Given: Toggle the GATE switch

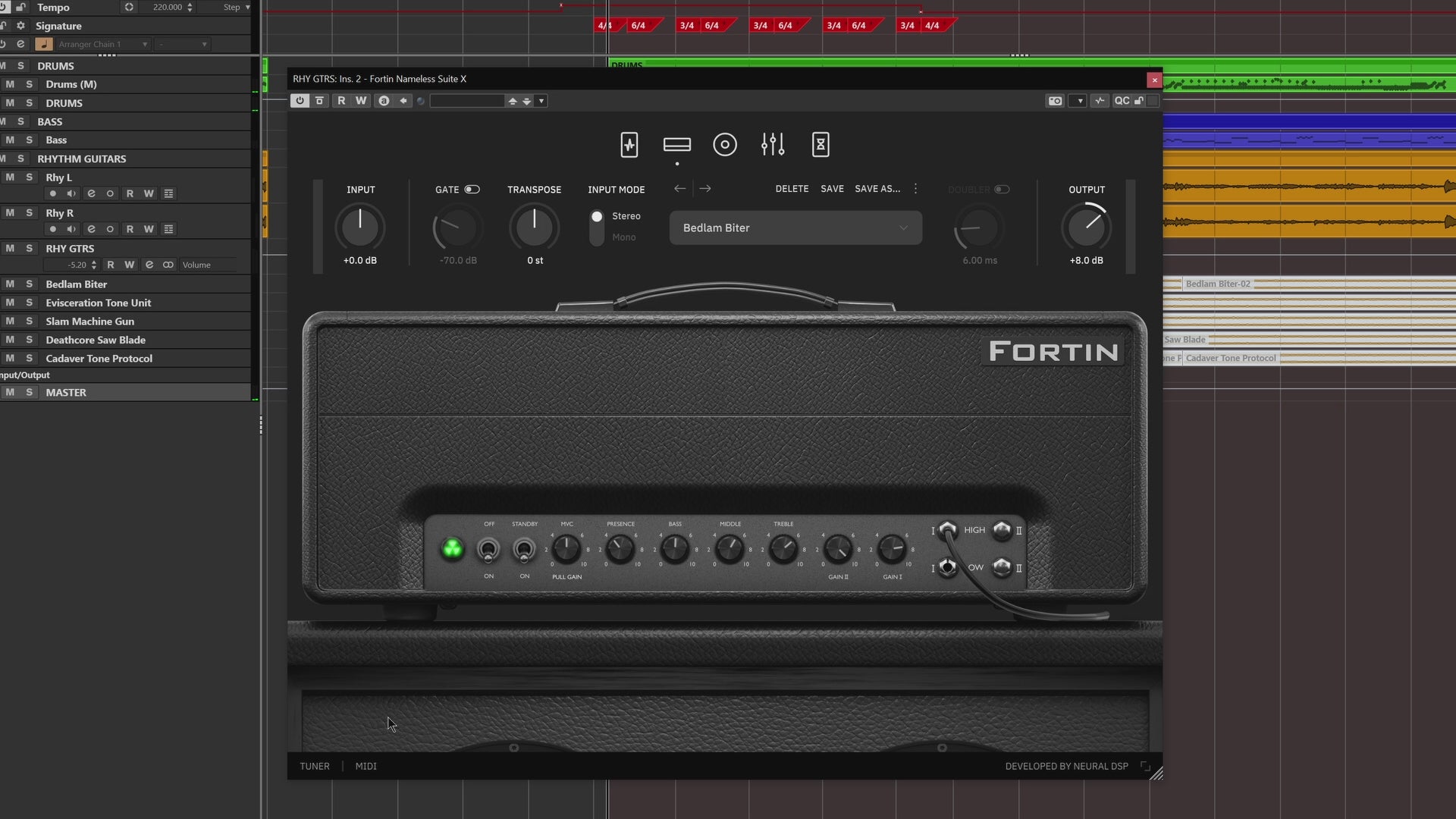Looking at the screenshot, I should [472, 190].
